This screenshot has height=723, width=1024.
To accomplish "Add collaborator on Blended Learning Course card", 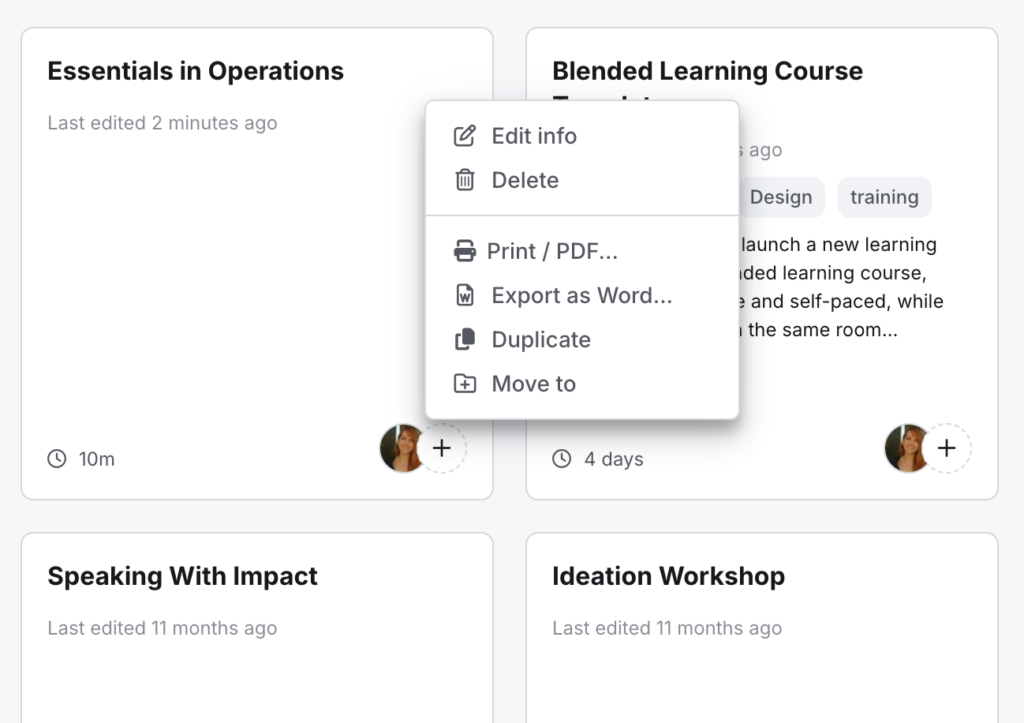I will 947,448.
